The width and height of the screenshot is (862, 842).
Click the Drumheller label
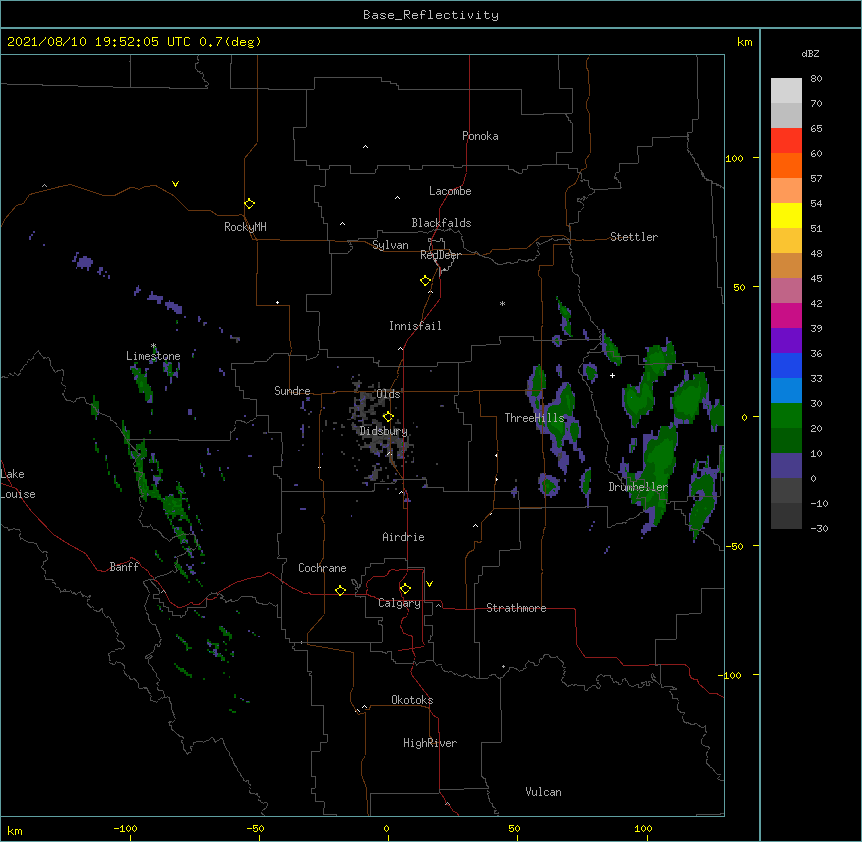(x=638, y=487)
